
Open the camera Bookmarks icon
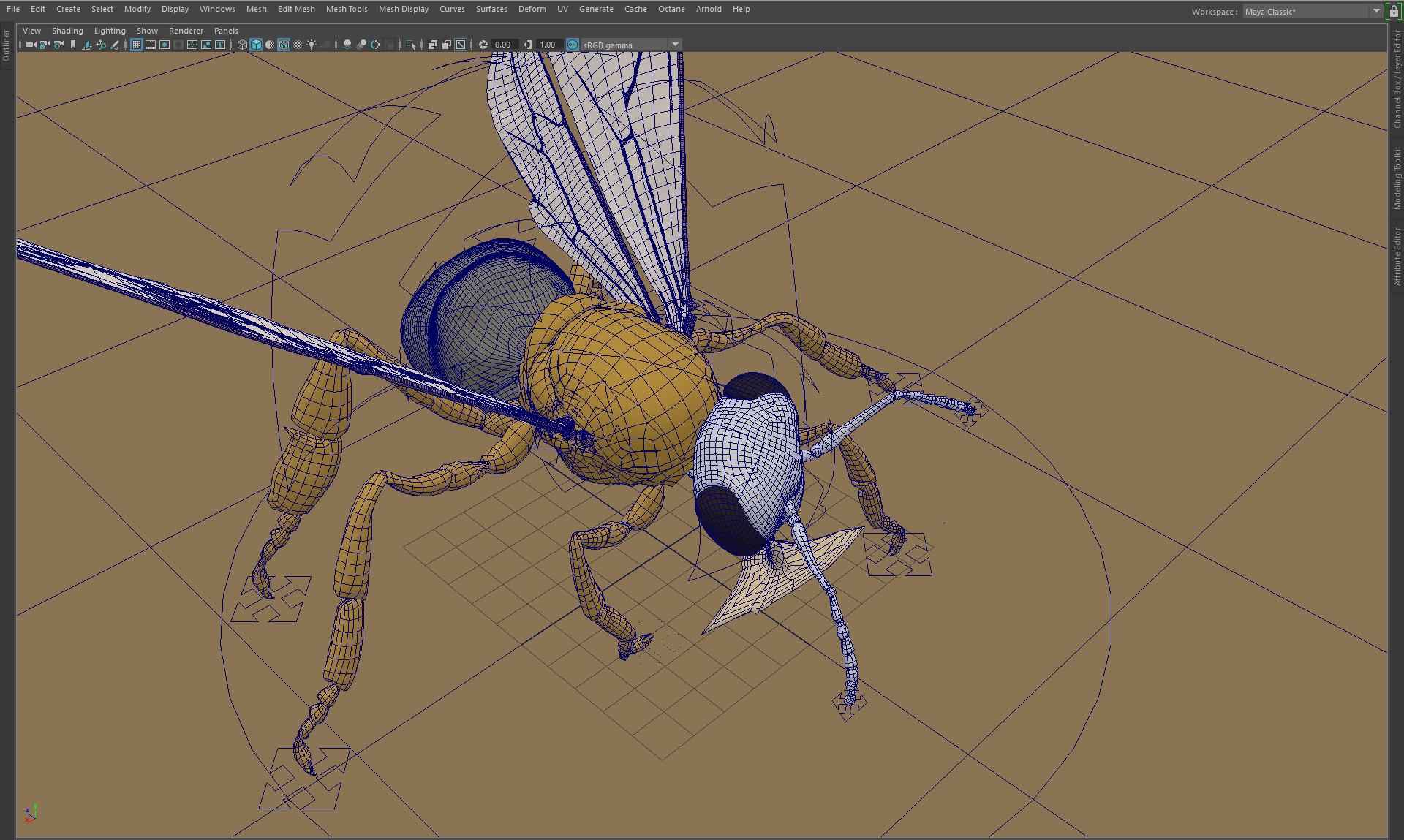pos(73,45)
